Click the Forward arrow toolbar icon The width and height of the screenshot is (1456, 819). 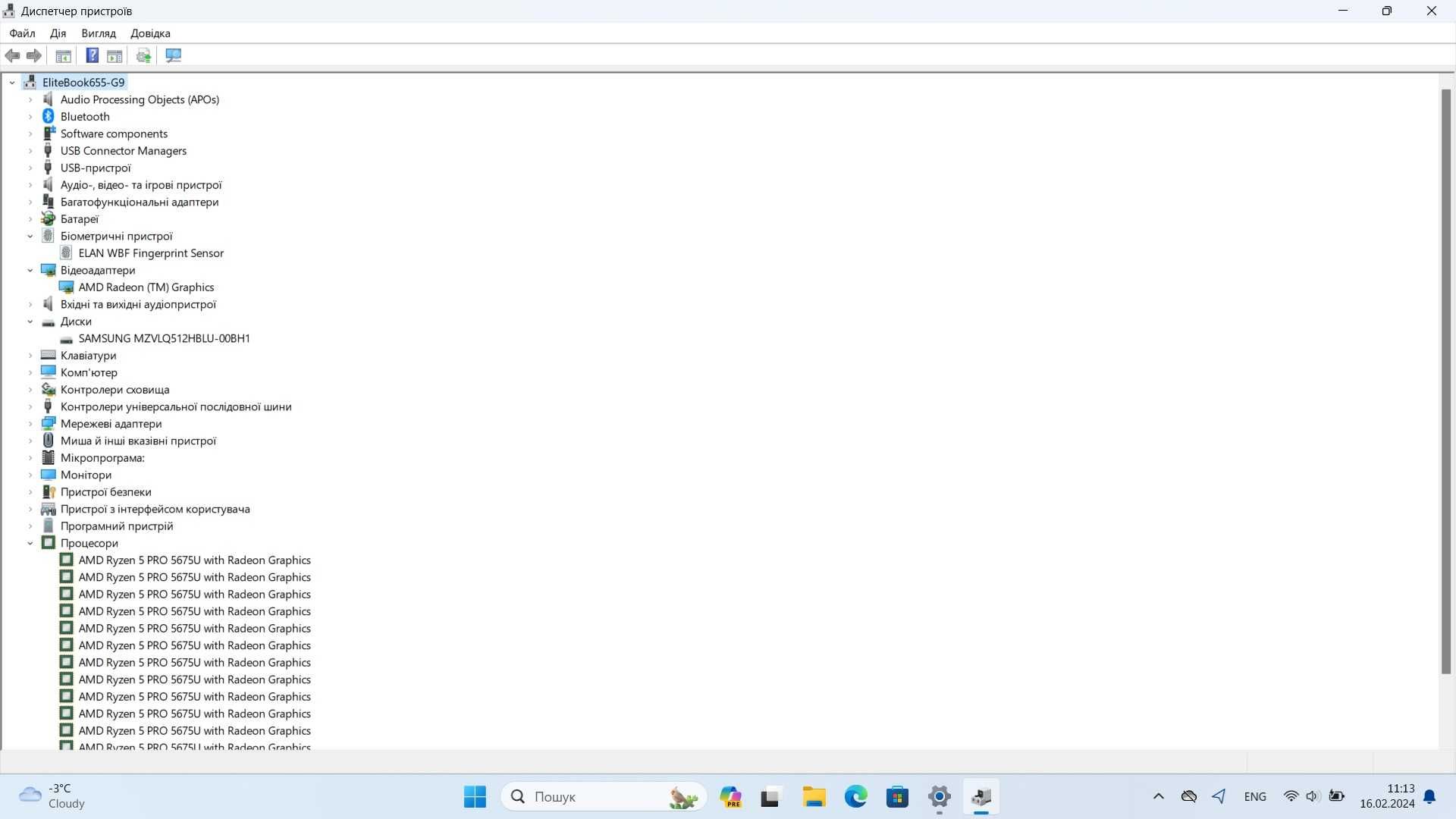33,55
